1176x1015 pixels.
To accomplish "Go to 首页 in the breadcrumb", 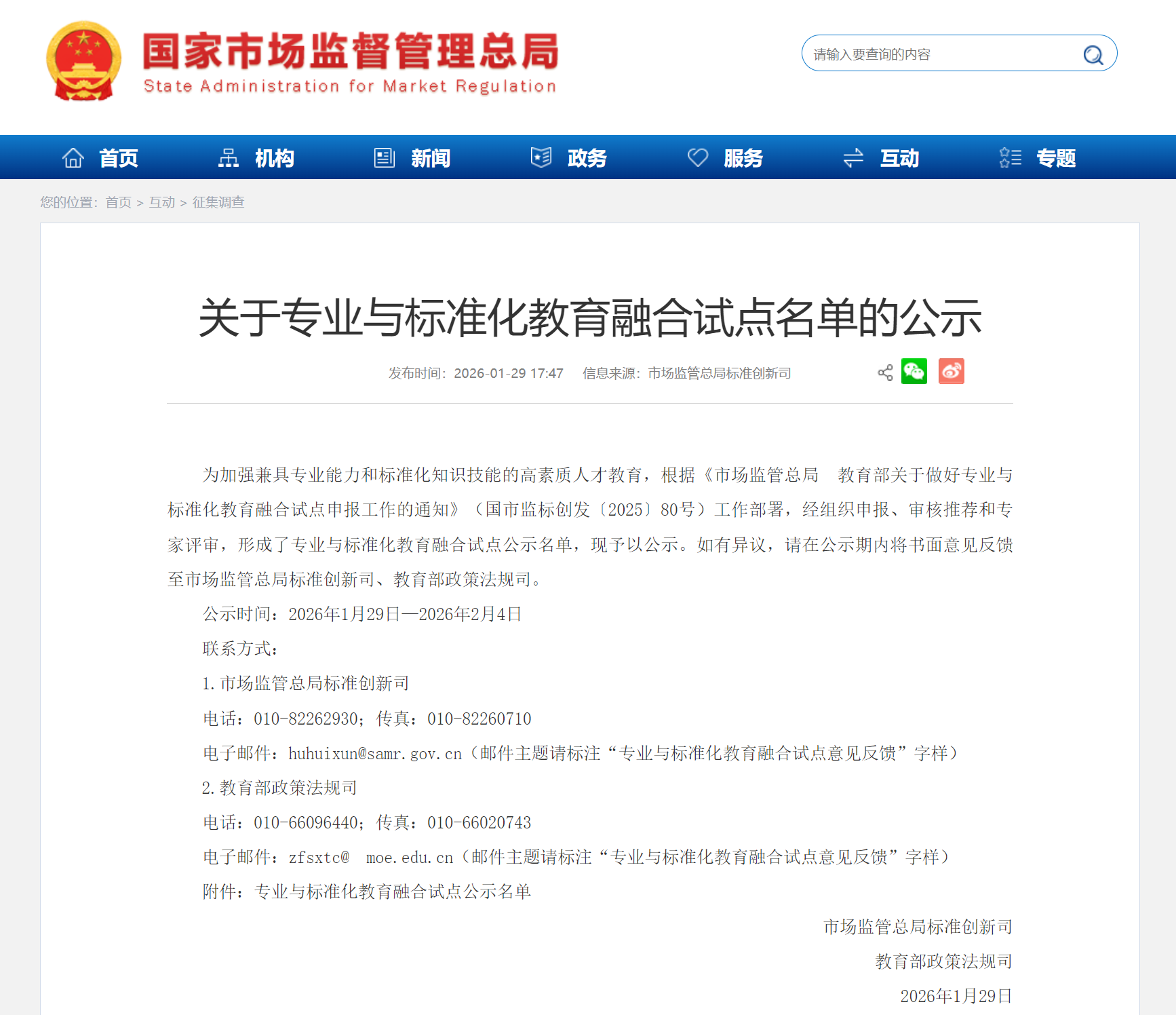I will coord(119,202).
